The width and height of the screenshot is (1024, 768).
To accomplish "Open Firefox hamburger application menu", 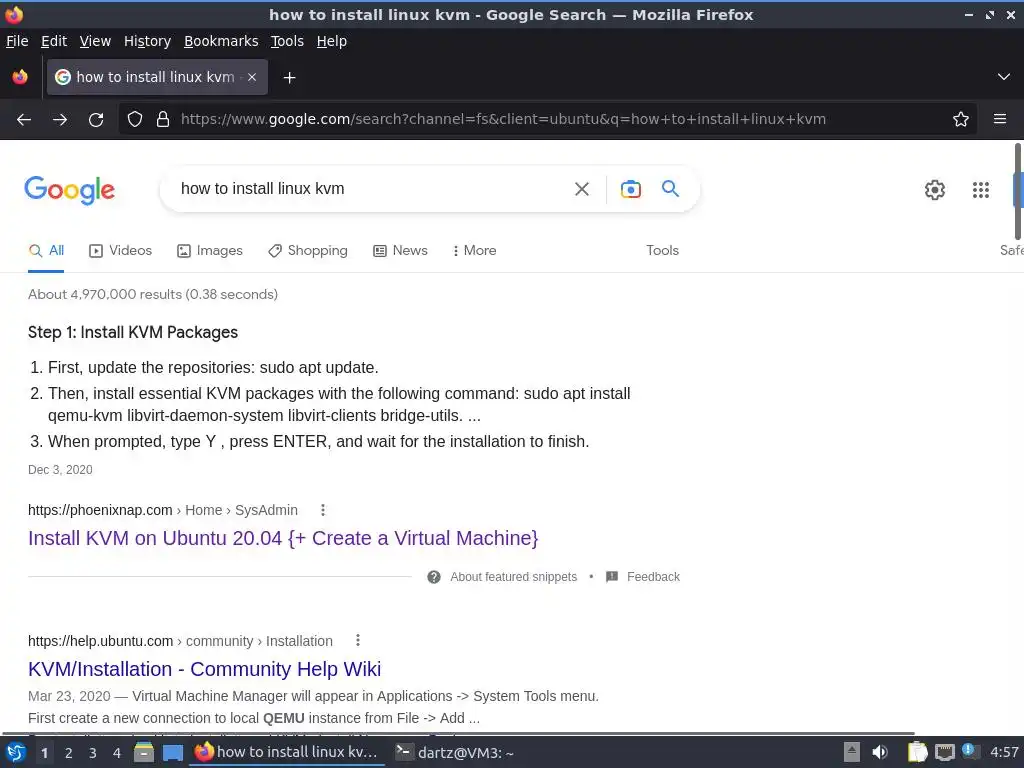I will tap(1000, 119).
